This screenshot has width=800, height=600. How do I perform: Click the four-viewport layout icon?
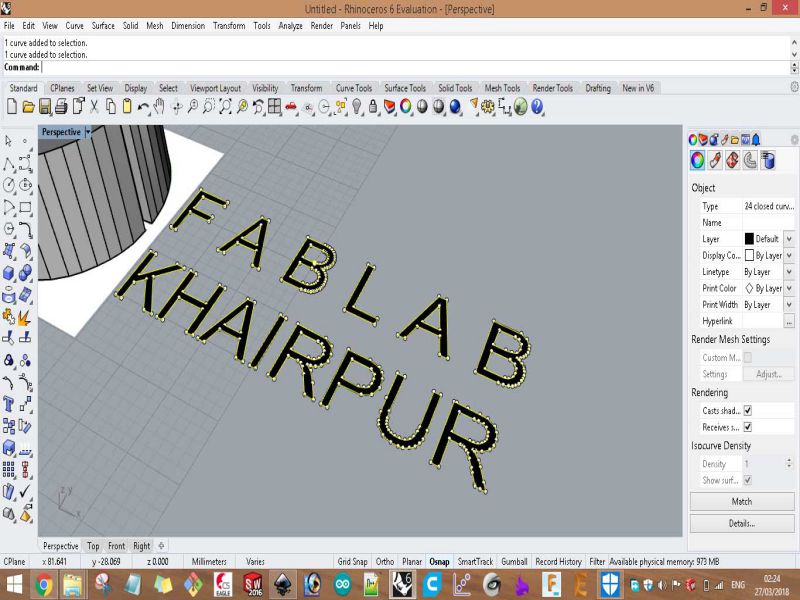click(x=274, y=107)
